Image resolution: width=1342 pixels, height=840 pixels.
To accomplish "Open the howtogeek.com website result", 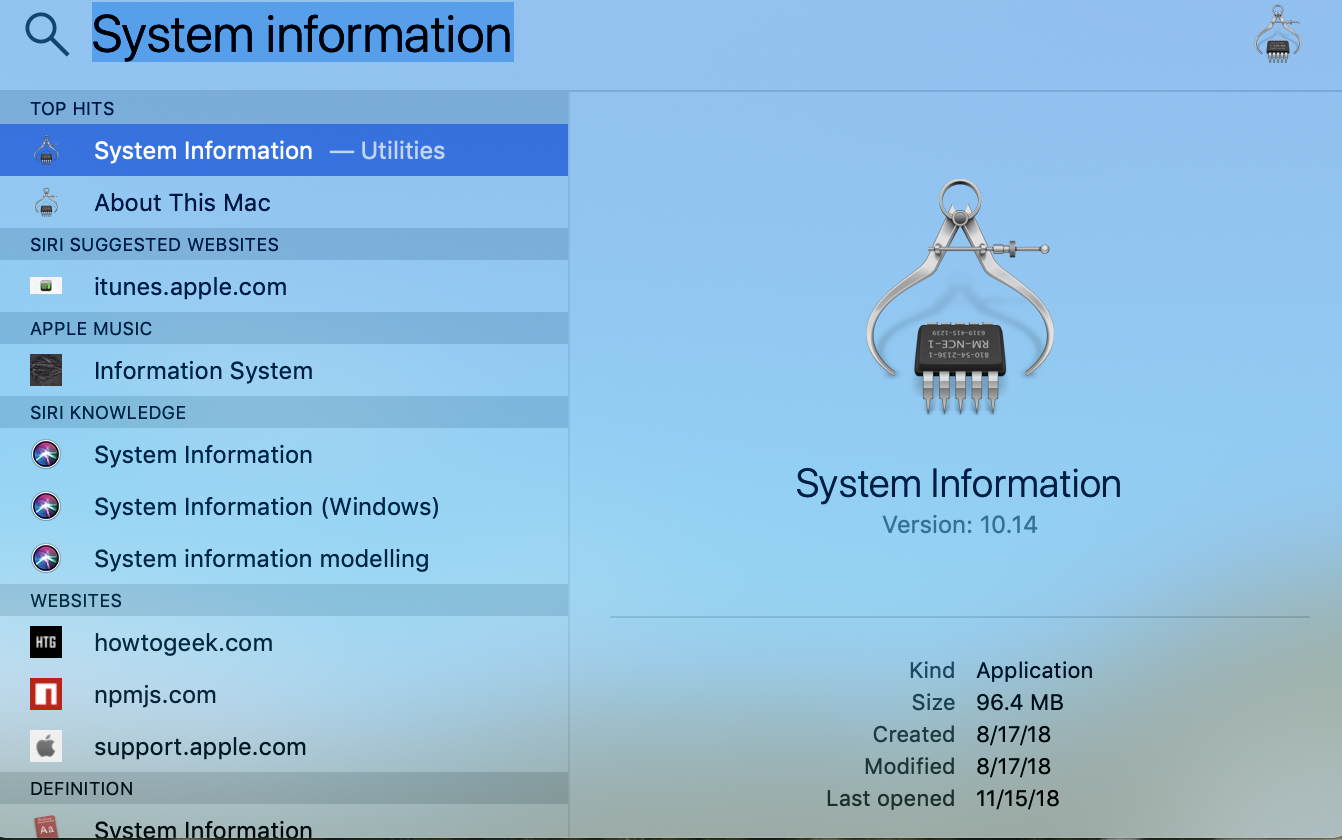I will click(x=284, y=642).
